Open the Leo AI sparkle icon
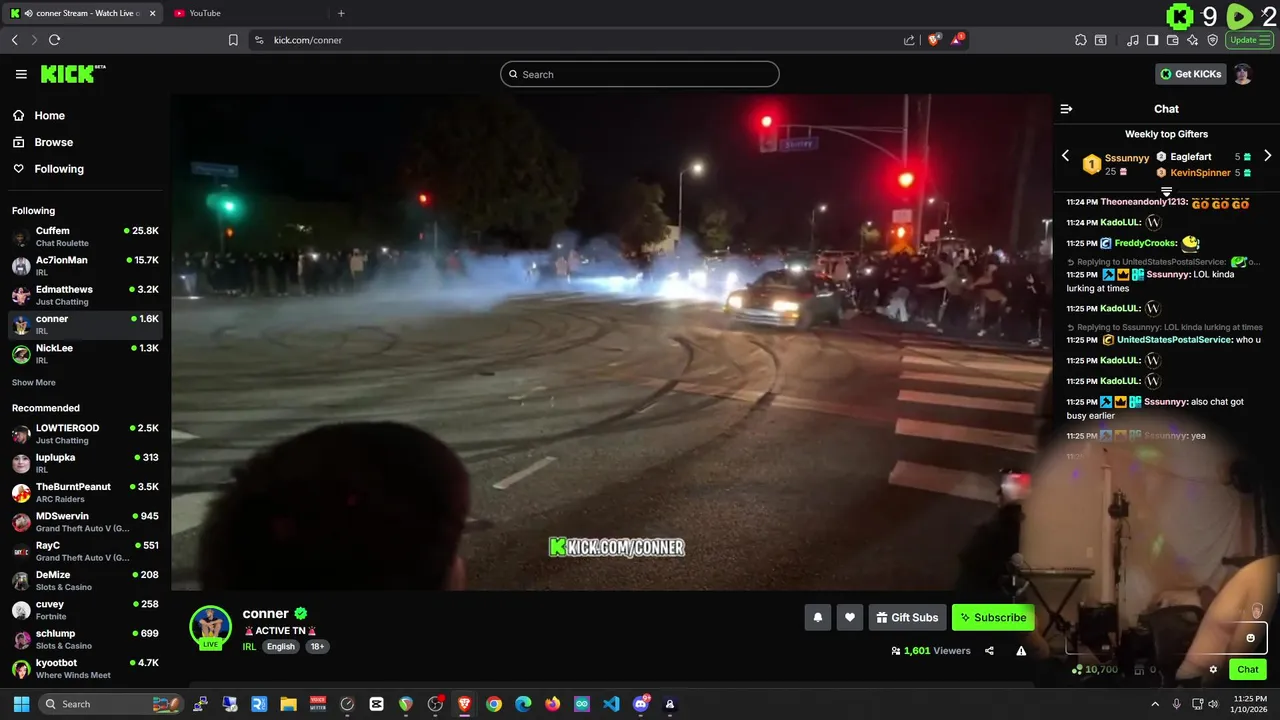The image size is (1280, 720). tap(1193, 40)
